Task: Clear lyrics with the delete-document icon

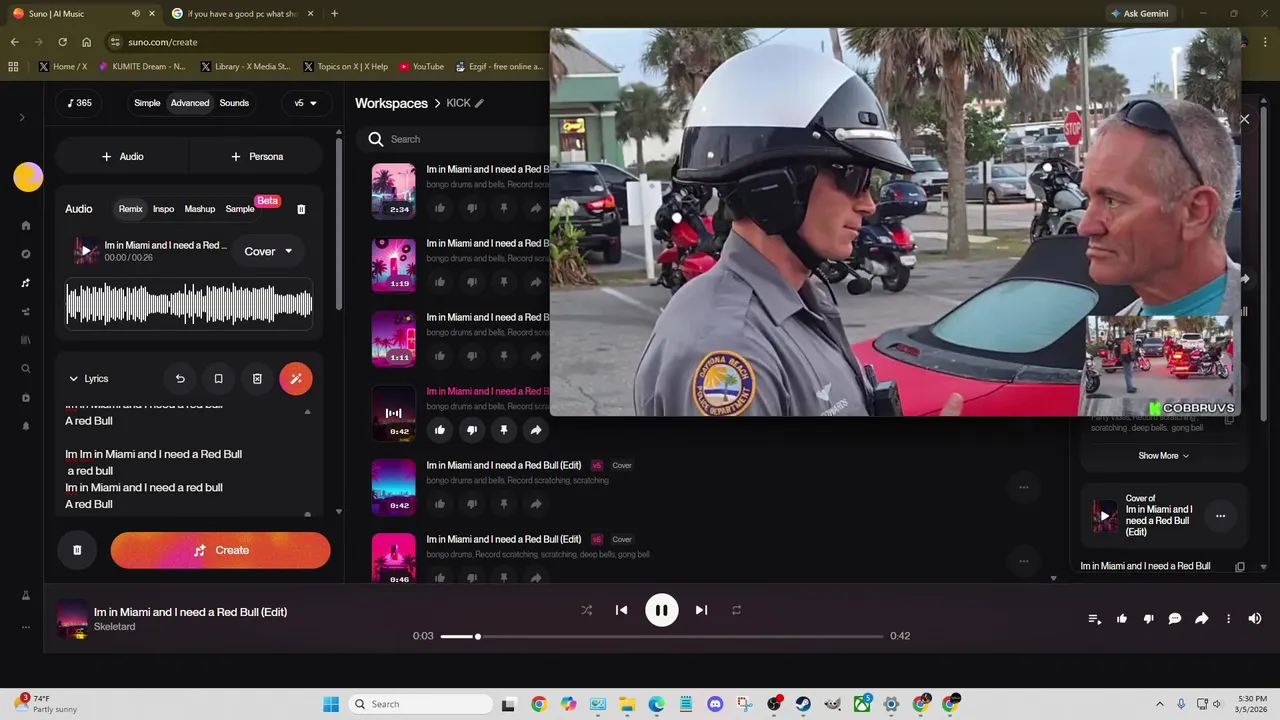Action: pyautogui.click(x=257, y=379)
